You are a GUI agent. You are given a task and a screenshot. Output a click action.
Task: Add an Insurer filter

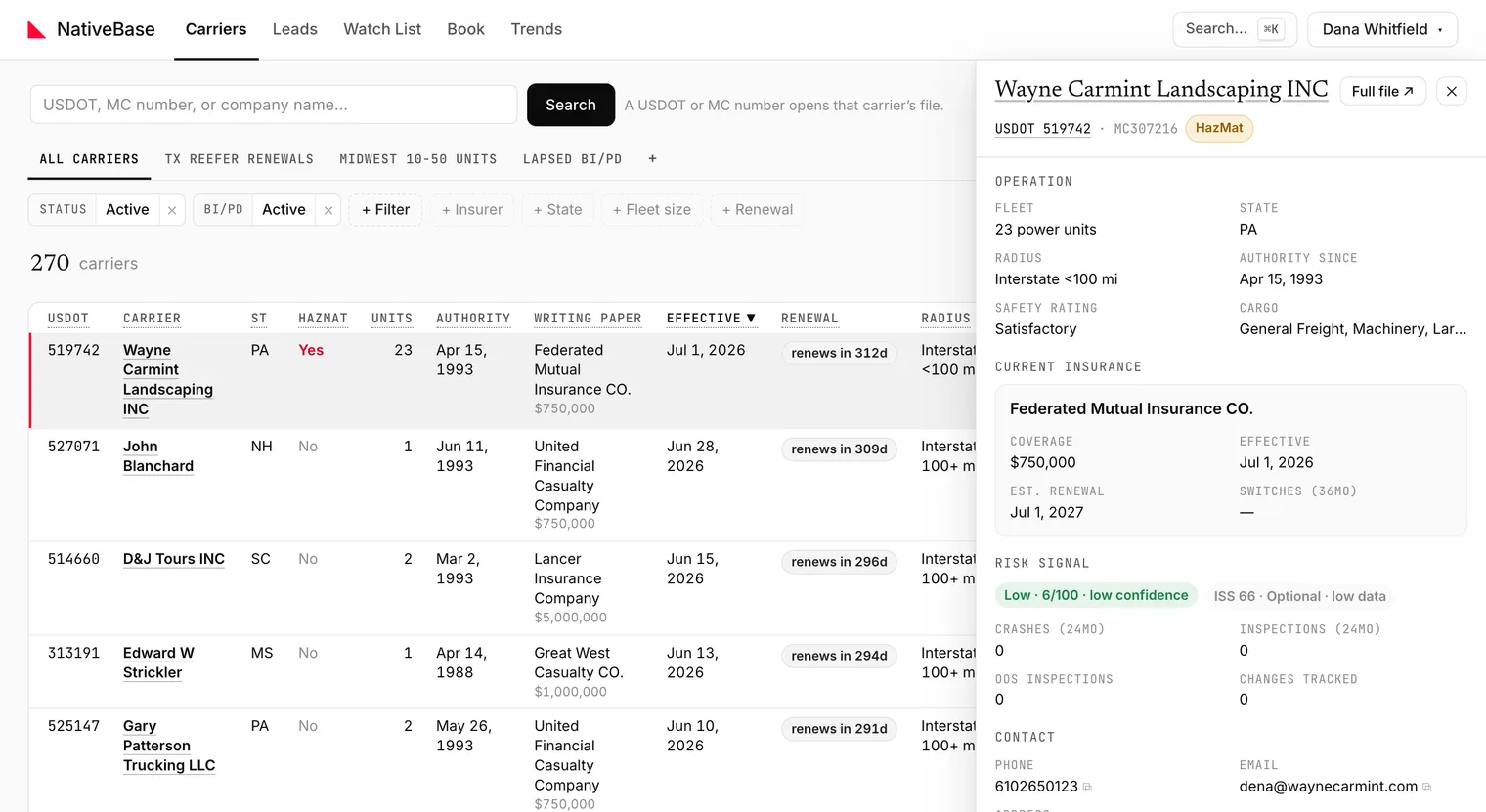point(472,210)
